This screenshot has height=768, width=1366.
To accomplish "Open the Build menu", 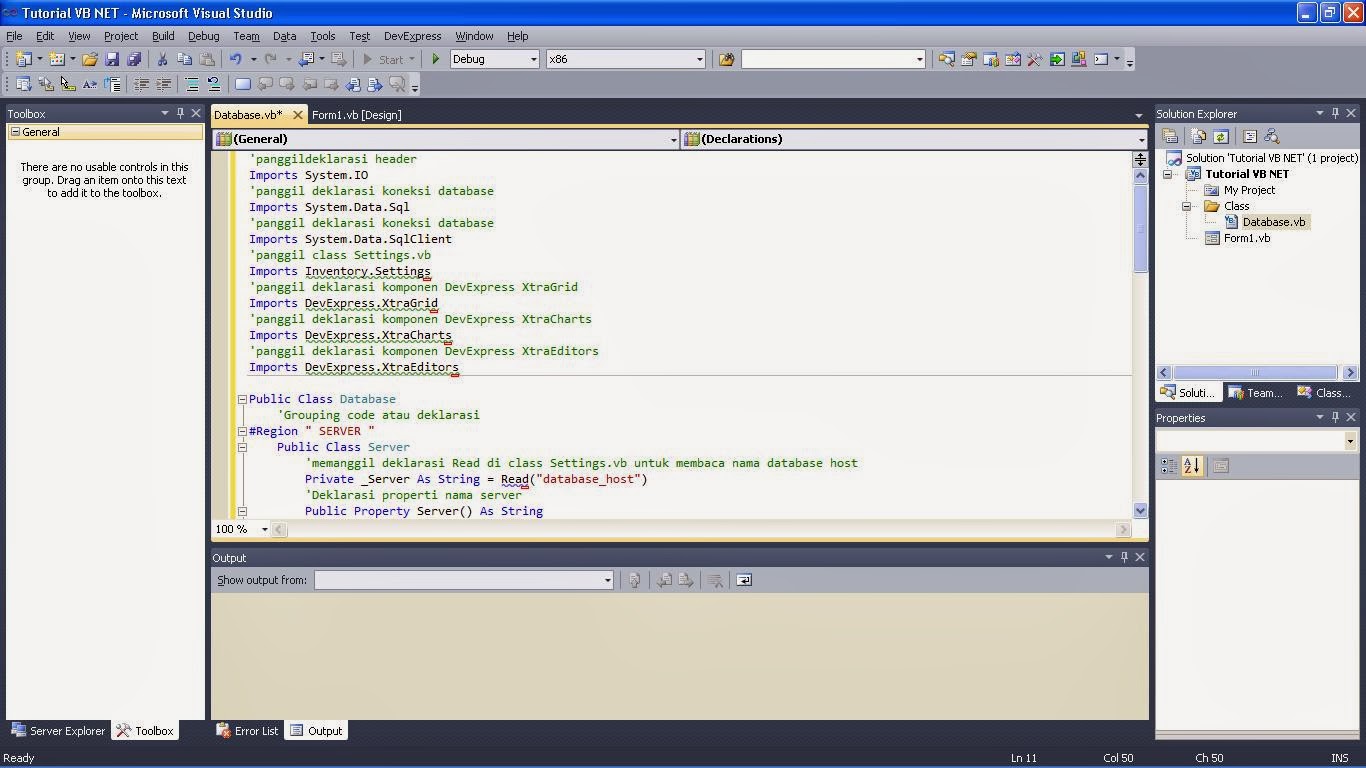I will (x=163, y=36).
